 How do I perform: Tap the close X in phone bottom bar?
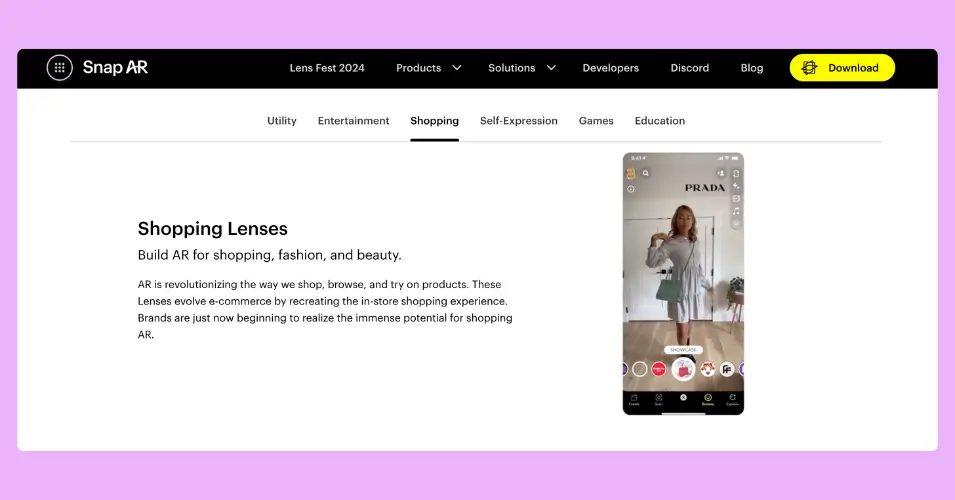tap(683, 398)
